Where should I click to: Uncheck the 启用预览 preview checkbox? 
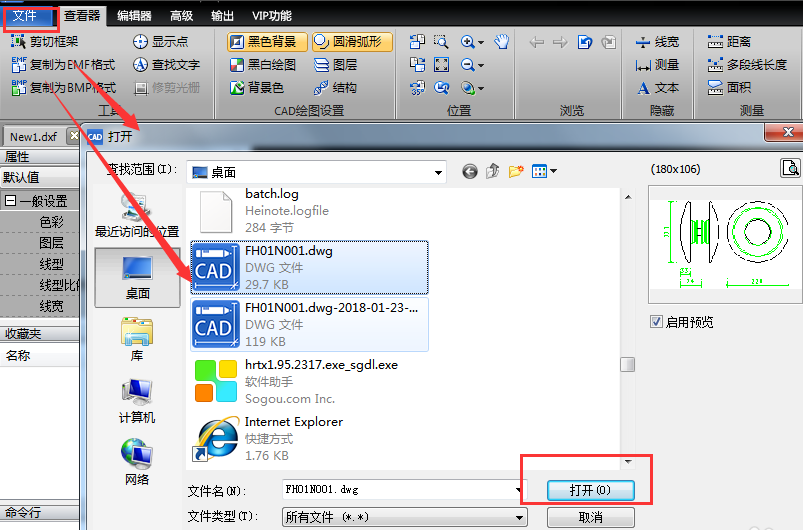pyautogui.click(x=656, y=322)
